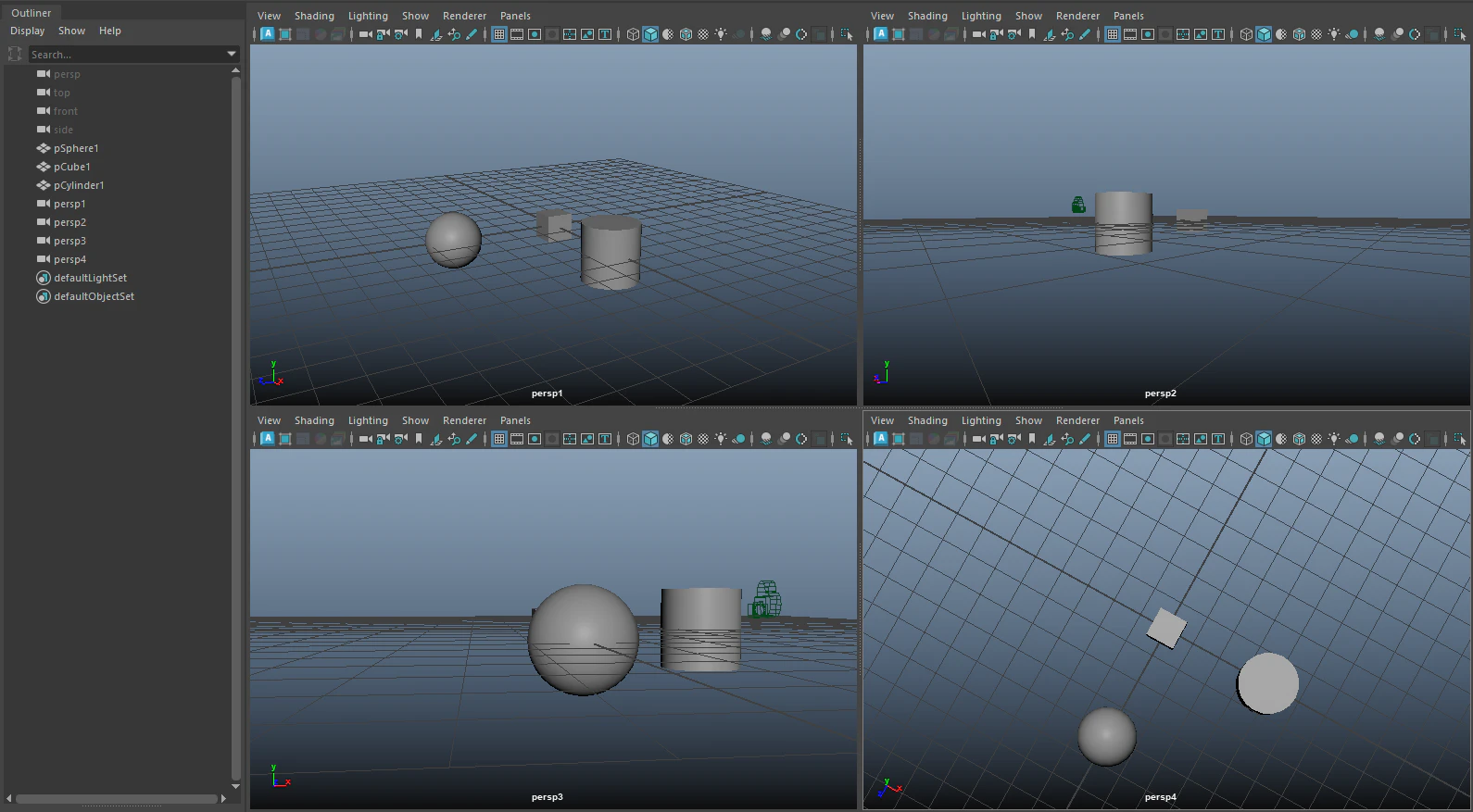Viewport: 1473px width, 812px height.
Task: Open Show menu in persp3 panel
Action: pos(415,420)
